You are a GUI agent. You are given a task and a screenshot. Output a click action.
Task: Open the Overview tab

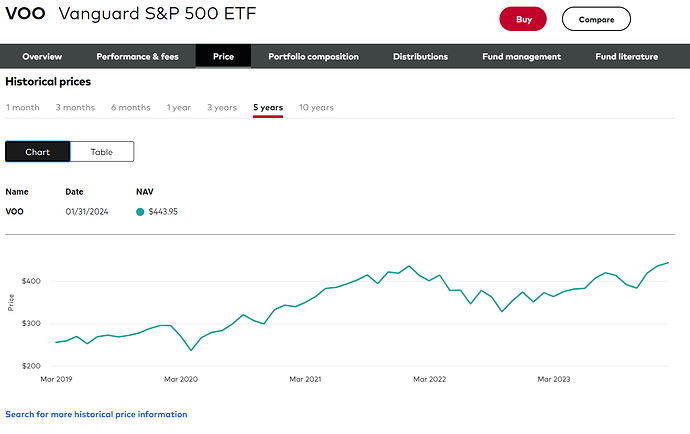coord(42,57)
